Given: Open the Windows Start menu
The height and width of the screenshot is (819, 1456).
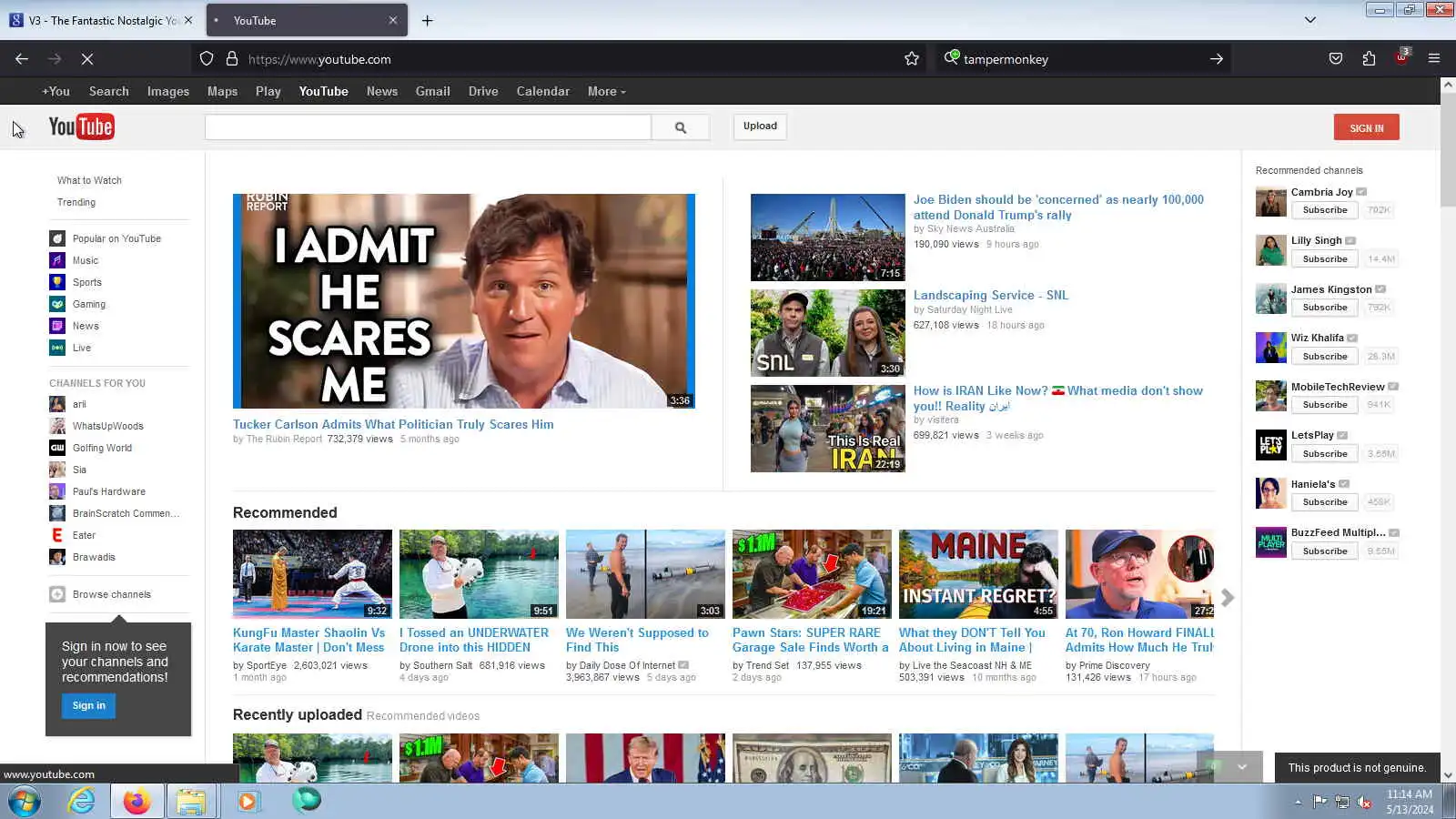Looking at the screenshot, I should (x=25, y=802).
